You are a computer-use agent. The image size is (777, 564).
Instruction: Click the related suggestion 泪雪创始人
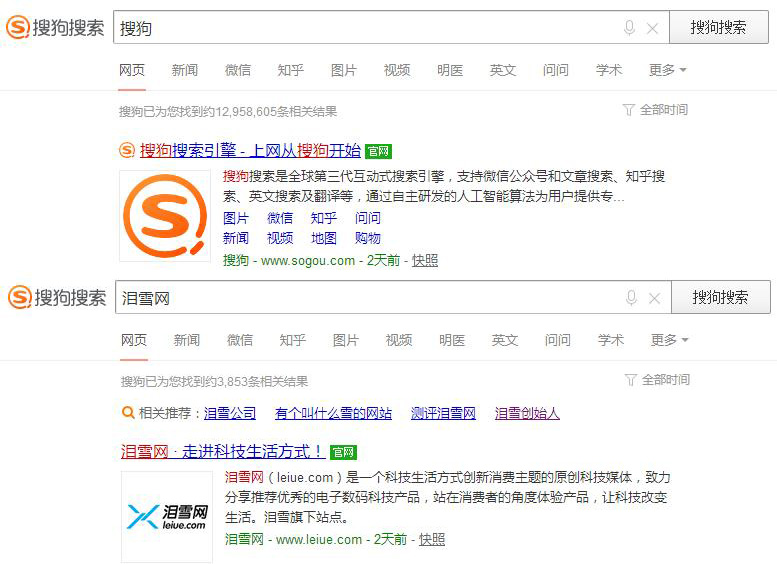click(x=527, y=413)
